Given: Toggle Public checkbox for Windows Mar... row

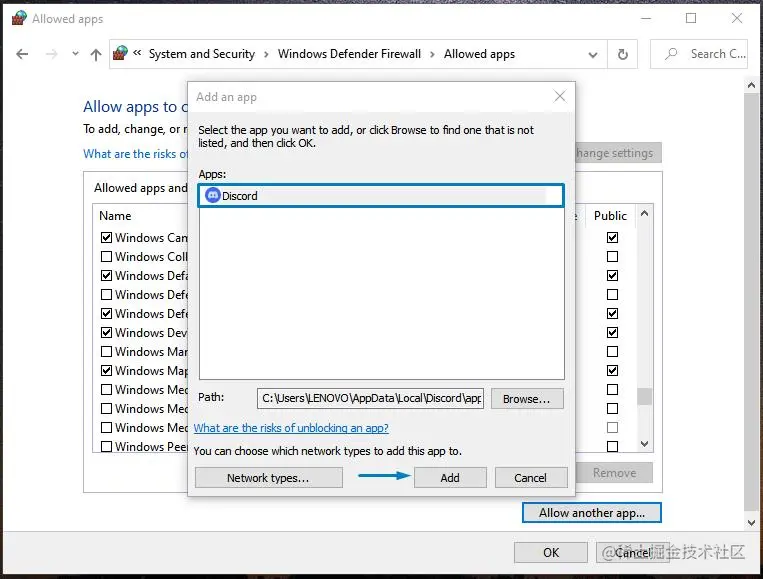Looking at the screenshot, I should pos(612,351).
